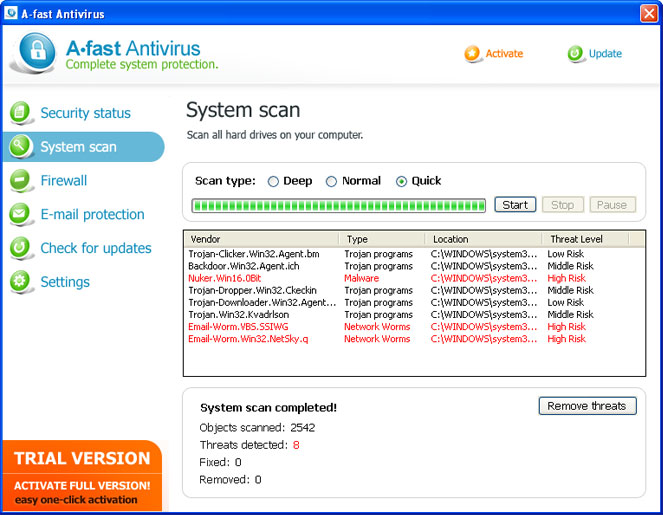Open the Check for updates section

click(96, 248)
